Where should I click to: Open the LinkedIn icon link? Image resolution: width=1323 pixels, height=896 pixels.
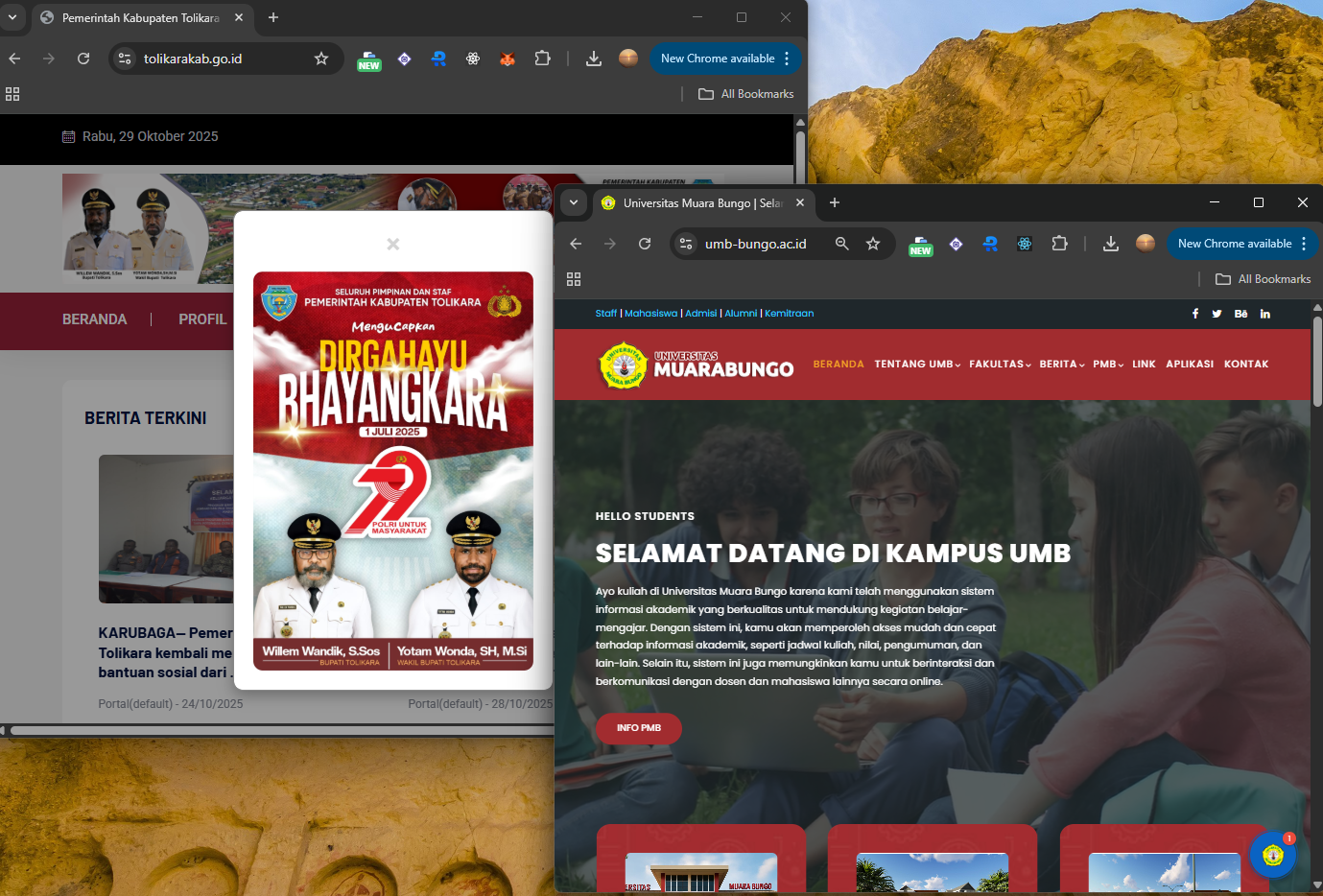click(x=1264, y=314)
